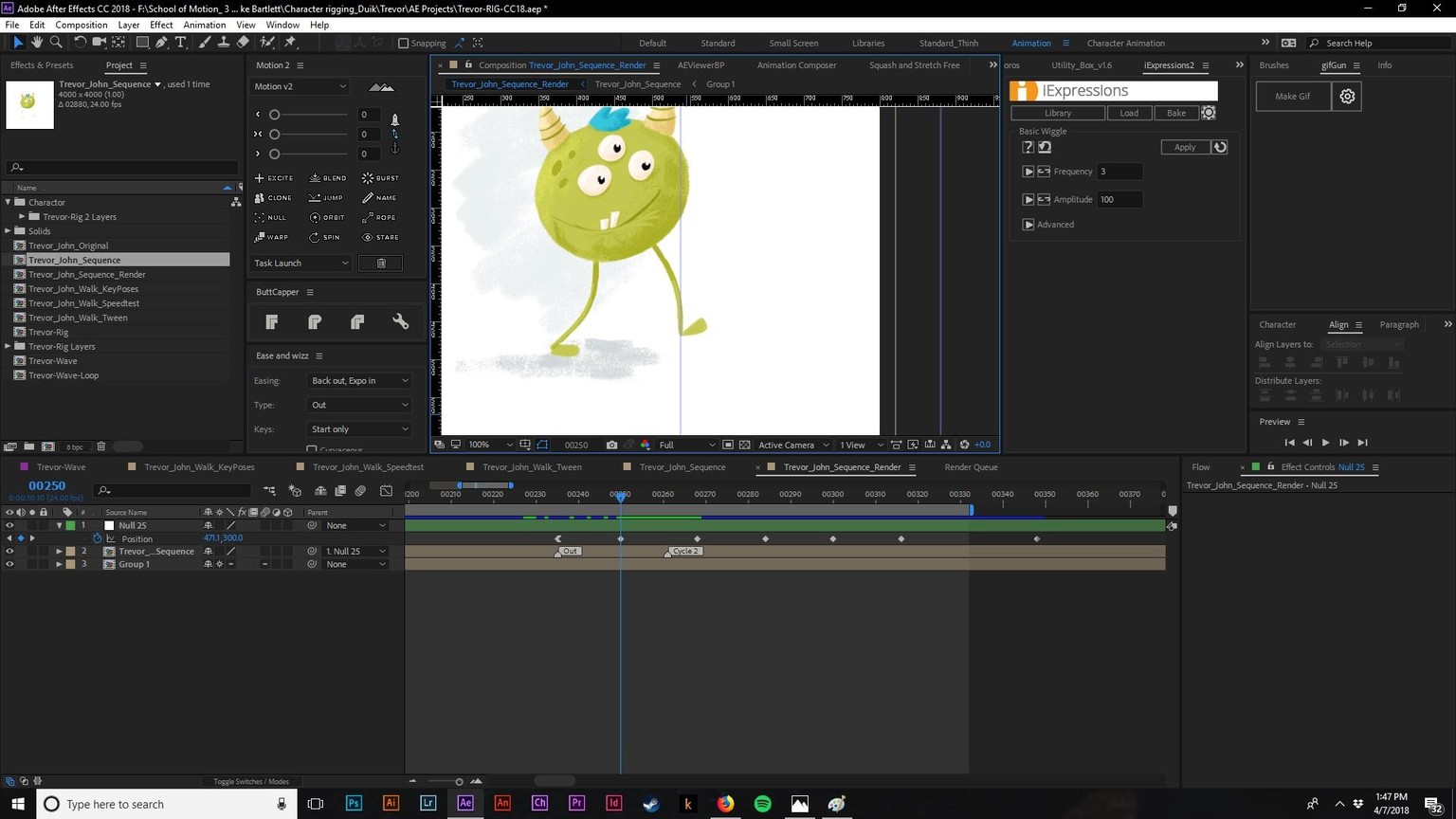Screen dimensions: 1456x819
Task: Open the Effects & Presets tab
Action: pyautogui.click(x=42, y=65)
